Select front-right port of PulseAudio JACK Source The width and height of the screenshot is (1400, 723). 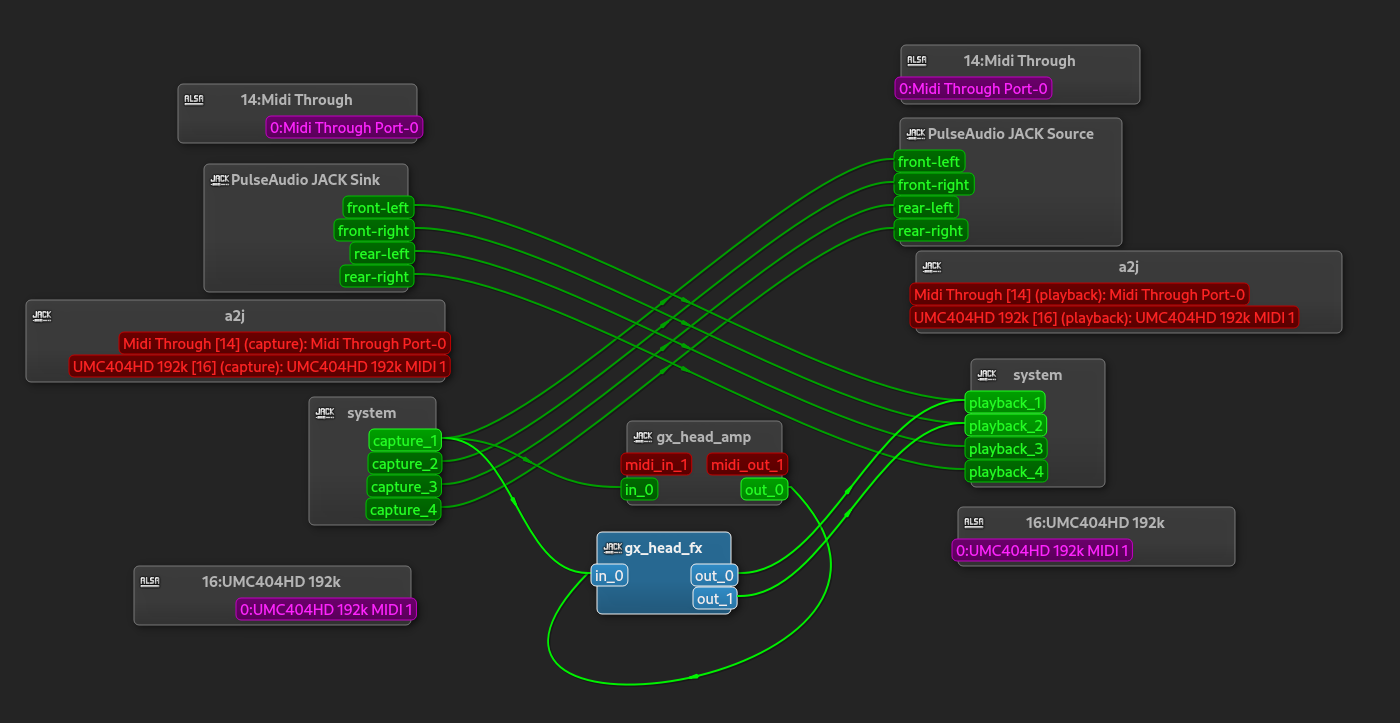[933, 185]
